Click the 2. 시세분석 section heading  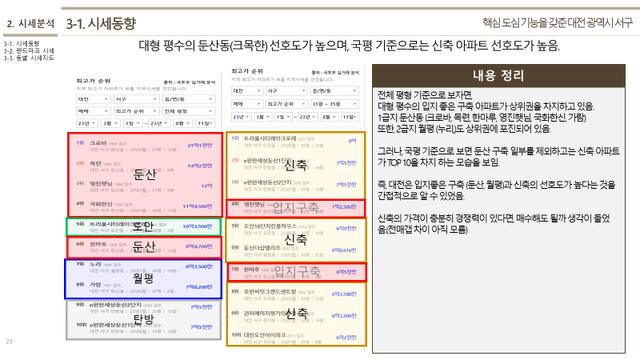pos(31,24)
